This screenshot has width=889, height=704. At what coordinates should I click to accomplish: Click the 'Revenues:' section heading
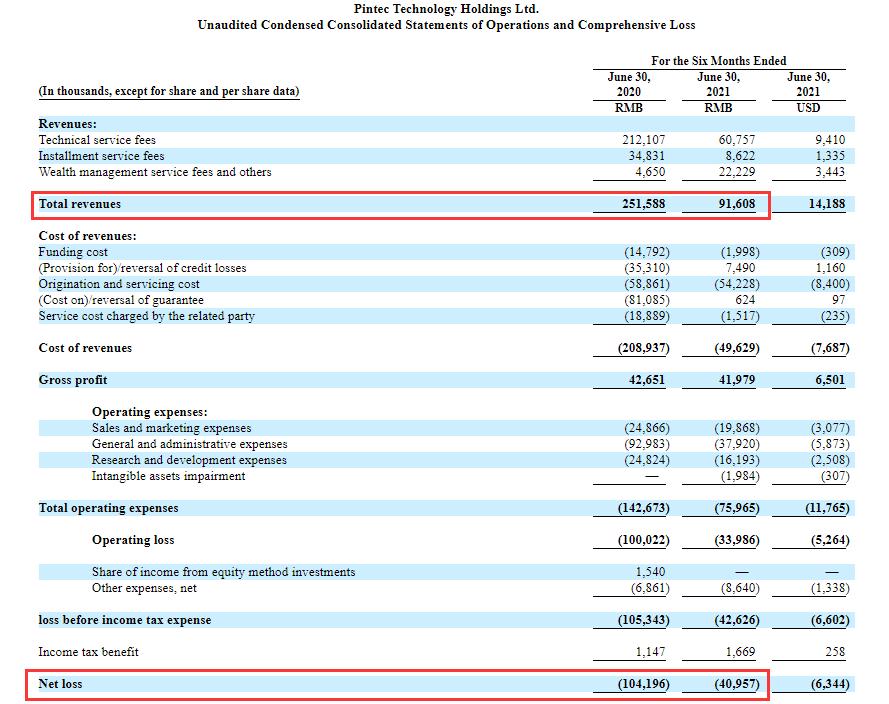[x=67, y=124]
